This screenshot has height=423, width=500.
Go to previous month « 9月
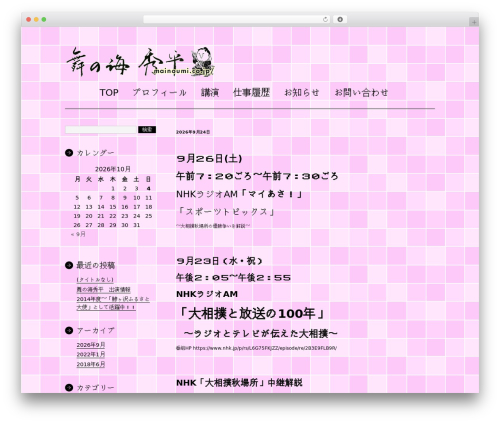coord(78,234)
